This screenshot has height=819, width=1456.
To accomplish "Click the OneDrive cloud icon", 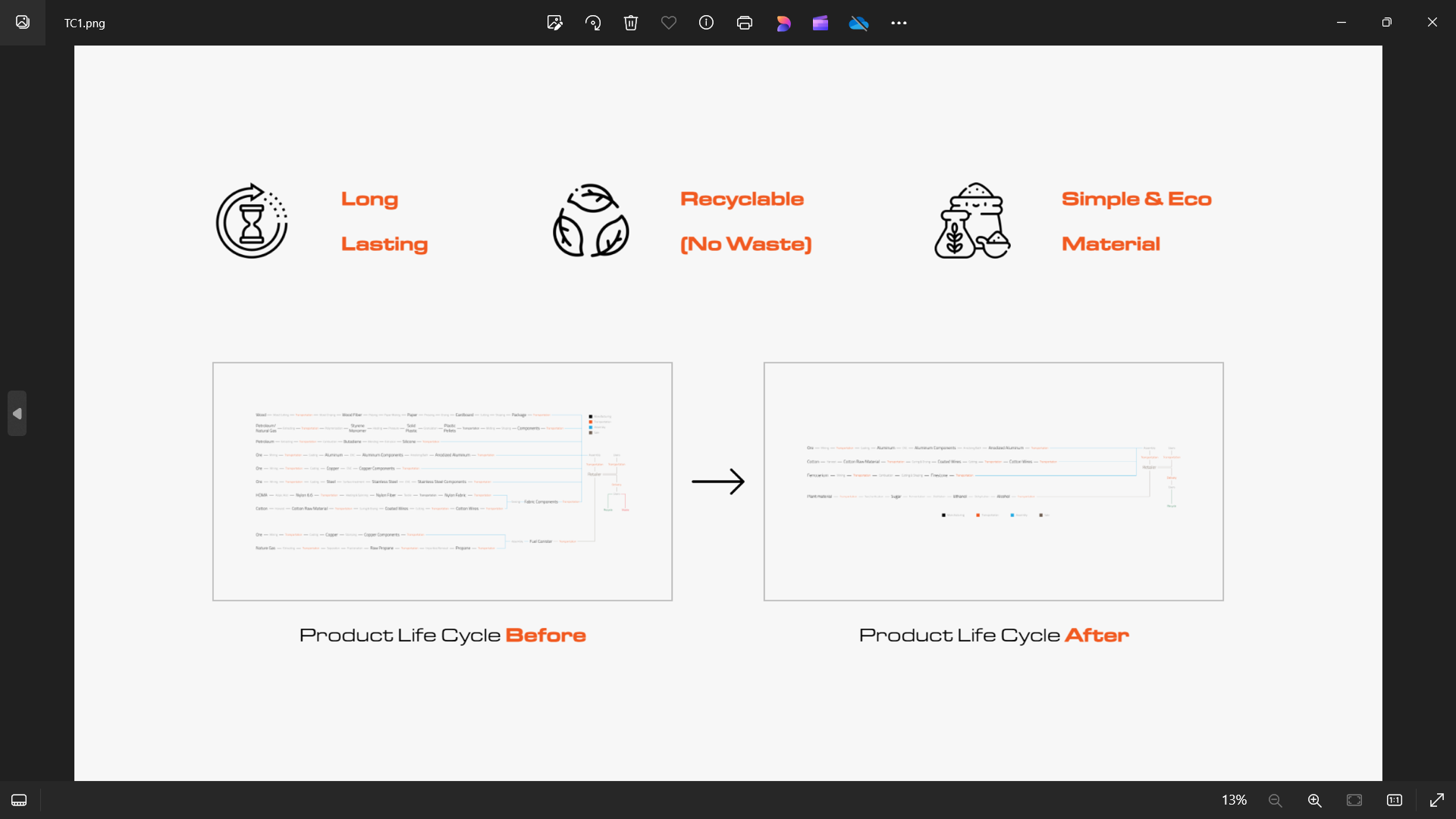I will click(x=858, y=23).
